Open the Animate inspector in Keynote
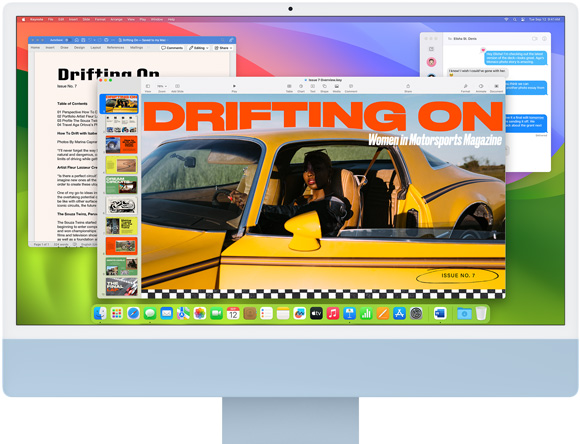 click(x=481, y=88)
